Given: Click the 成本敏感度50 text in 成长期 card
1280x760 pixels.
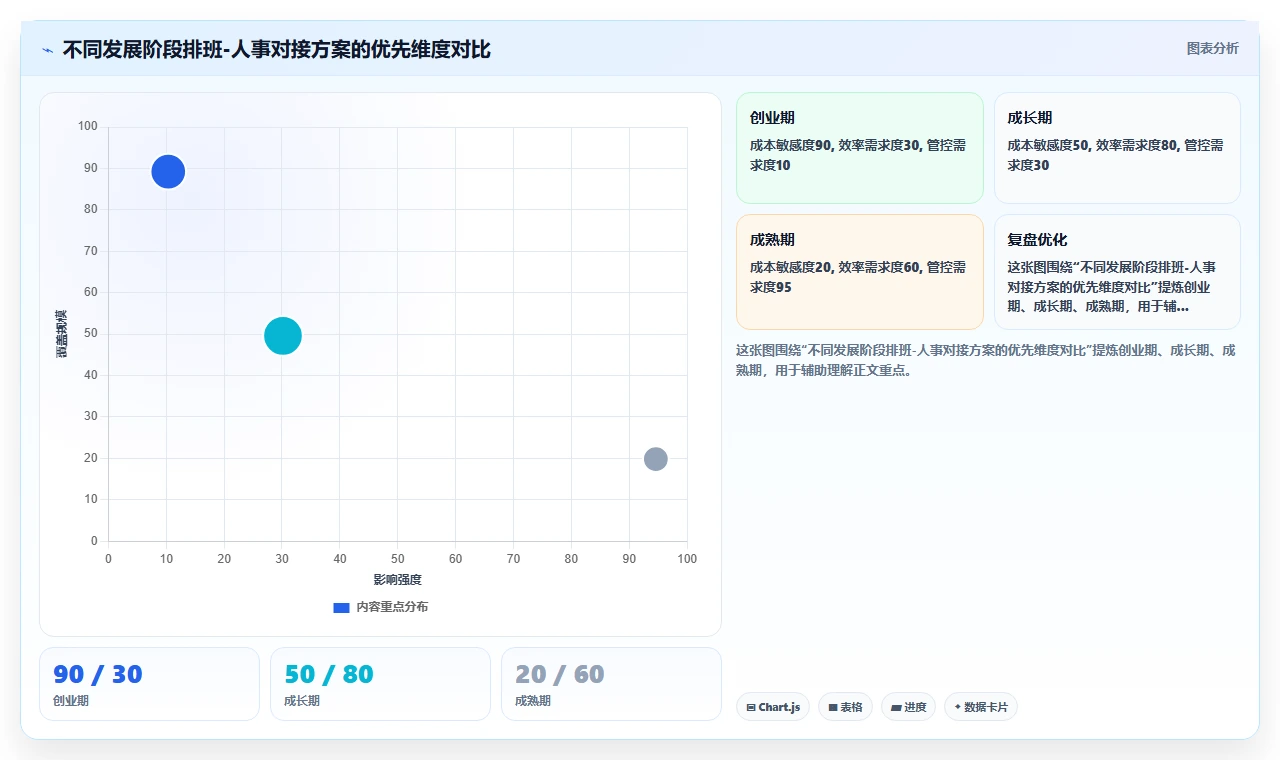Looking at the screenshot, I should 1048,145.
